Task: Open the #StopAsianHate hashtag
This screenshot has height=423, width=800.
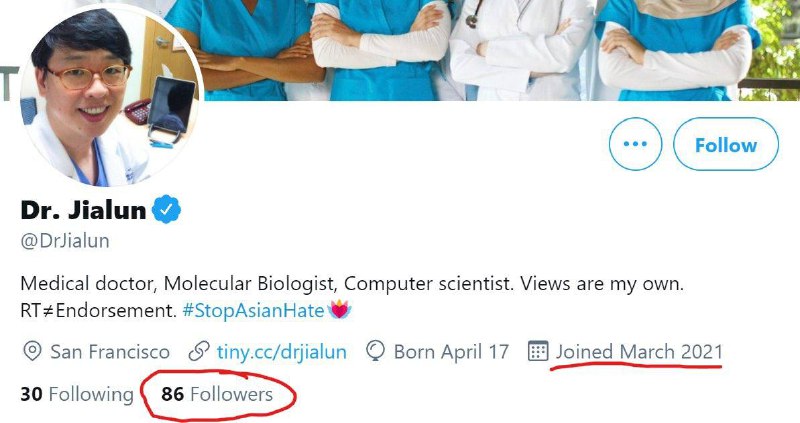Action: coord(253,310)
